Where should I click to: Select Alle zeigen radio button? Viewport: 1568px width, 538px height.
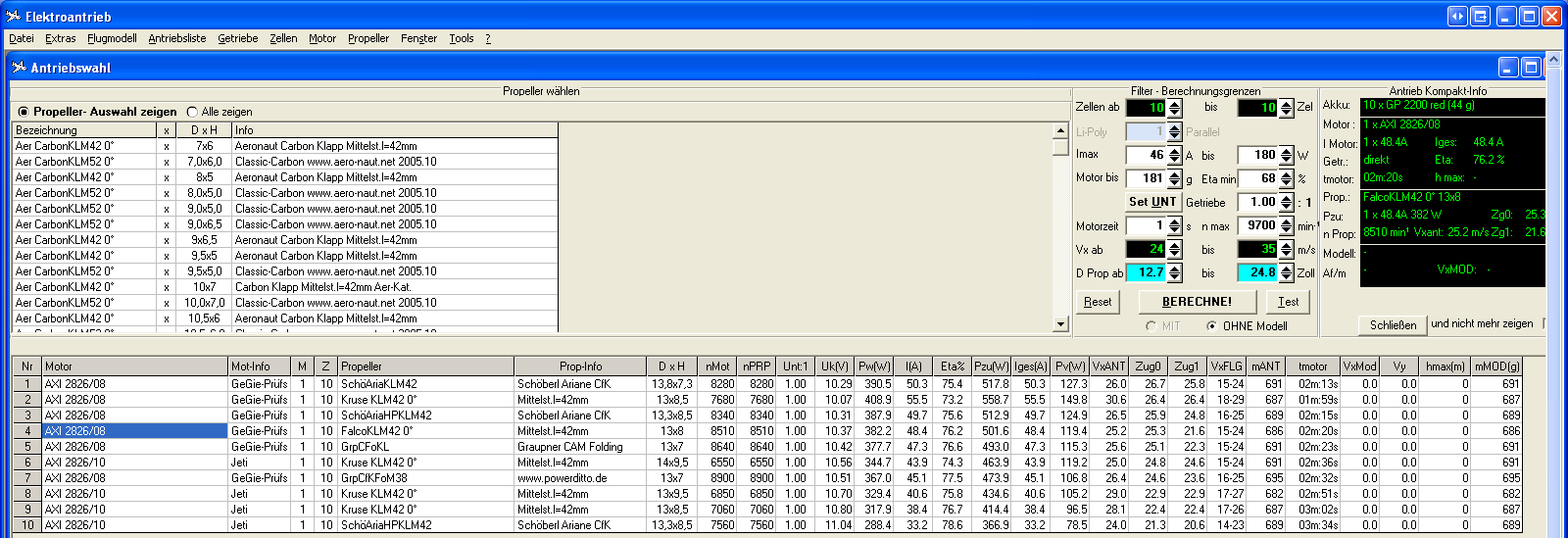click(x=192, y=112)
